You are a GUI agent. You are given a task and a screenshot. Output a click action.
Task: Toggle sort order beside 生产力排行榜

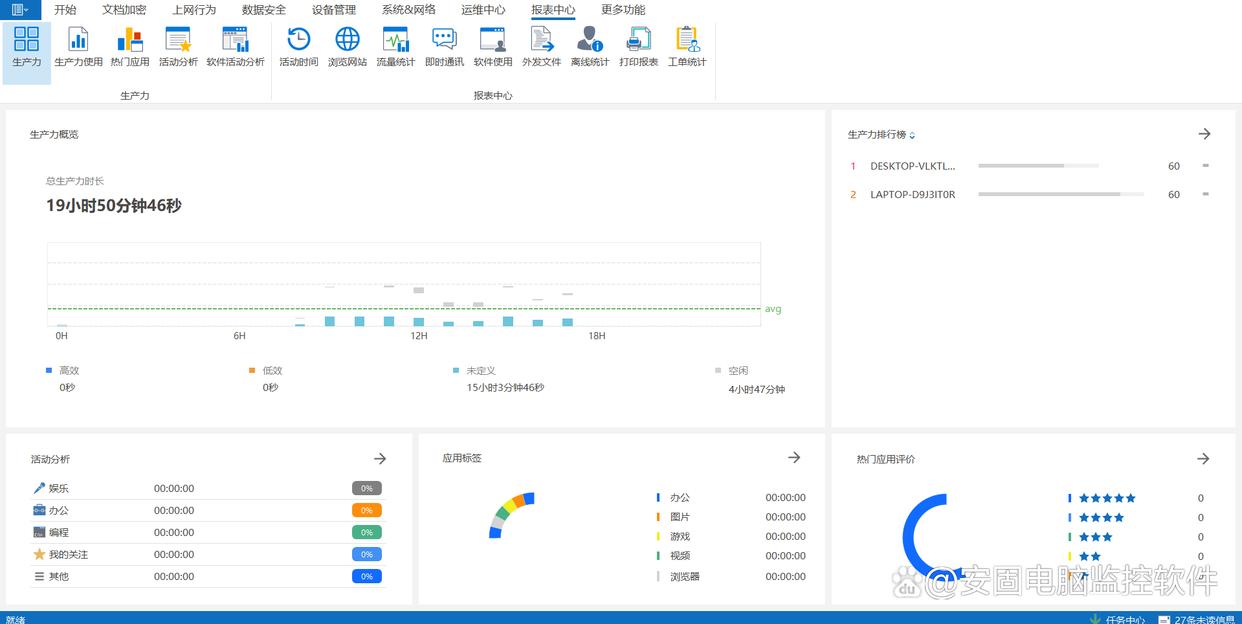tap(912, 135)
